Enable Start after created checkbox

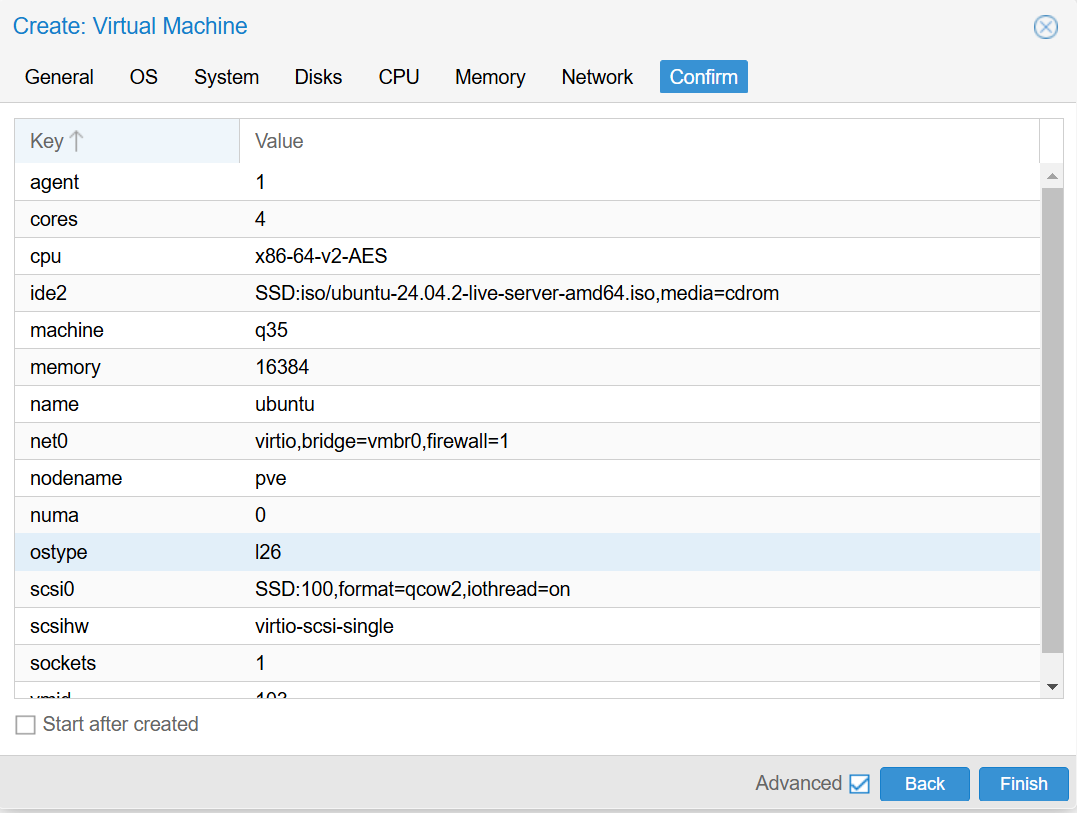pyautogui.click(x=26, y=725)
